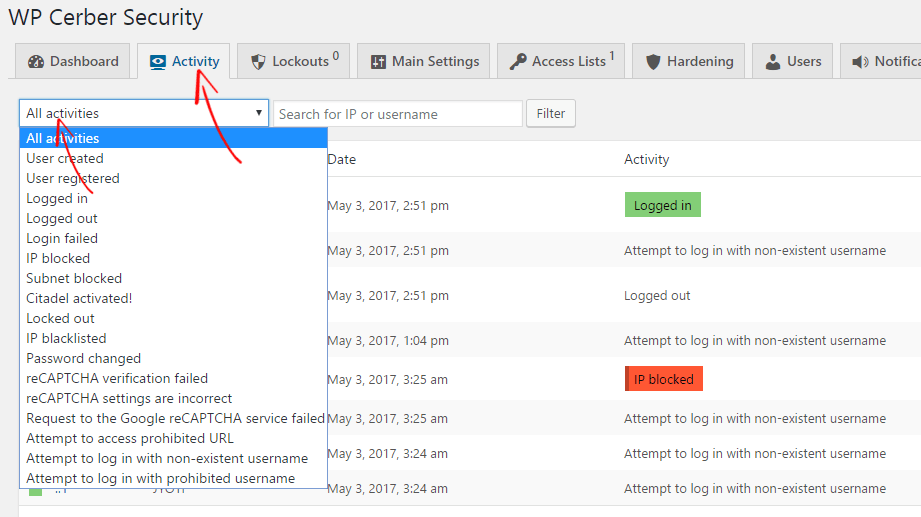Select the Password changed option
921x517 pixels.
pos(173,358)
